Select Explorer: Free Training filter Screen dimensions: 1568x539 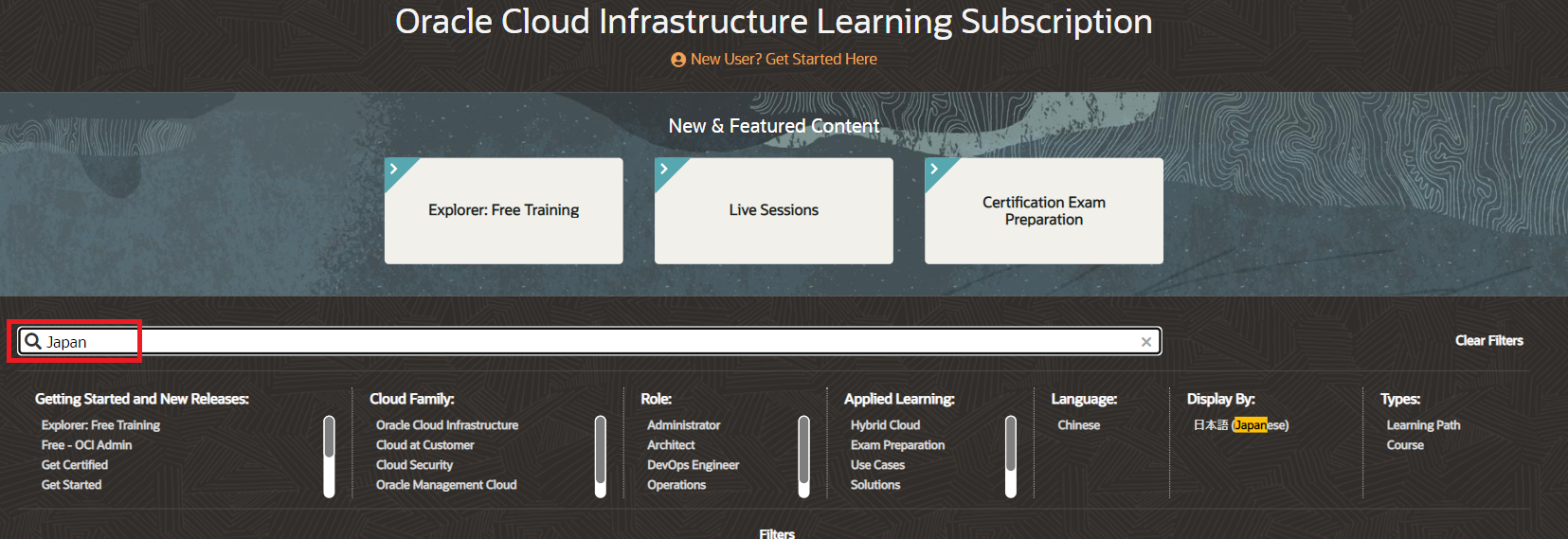(x=100, y=425)
